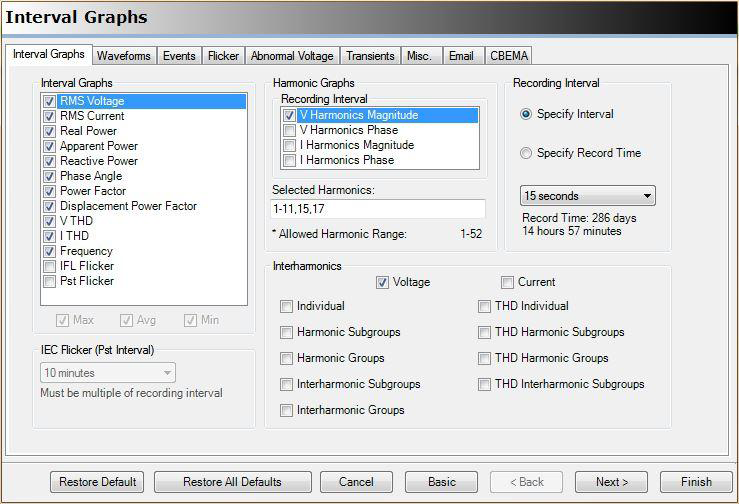This screenshot has height=504, width=739.
Task: Toggle Power Factor checkbox
Action: coord(49,191)
